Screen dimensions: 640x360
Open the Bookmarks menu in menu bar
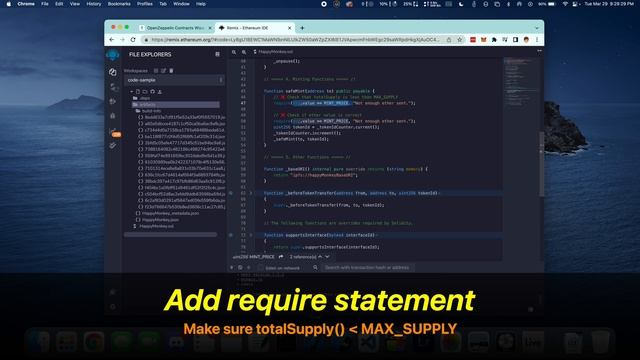[x=119, y=4]
